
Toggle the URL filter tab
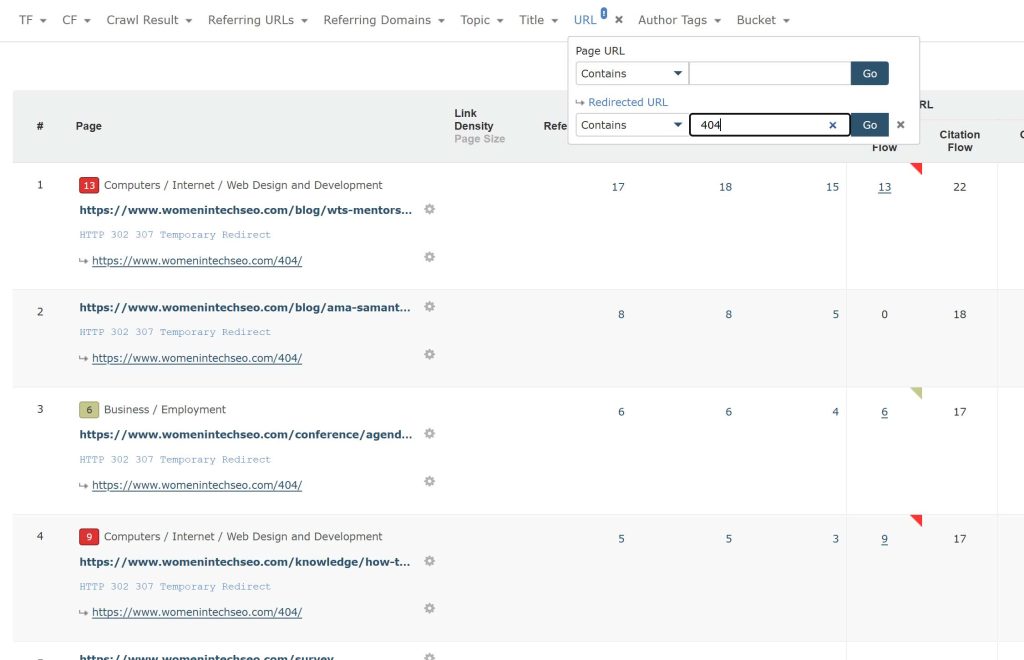click(x=585, y=20)
